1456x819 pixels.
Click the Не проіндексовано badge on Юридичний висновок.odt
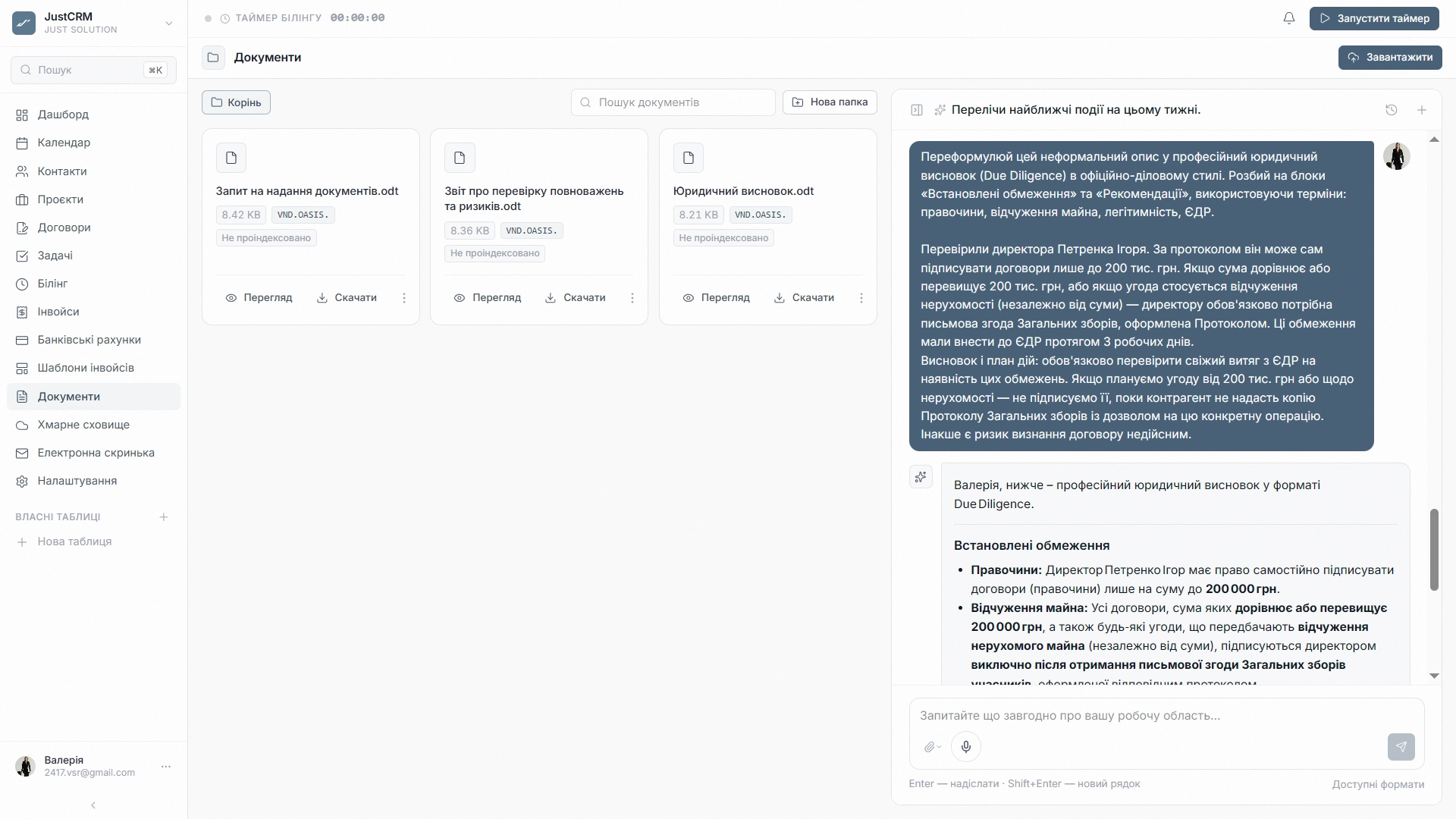pos(723,238)
